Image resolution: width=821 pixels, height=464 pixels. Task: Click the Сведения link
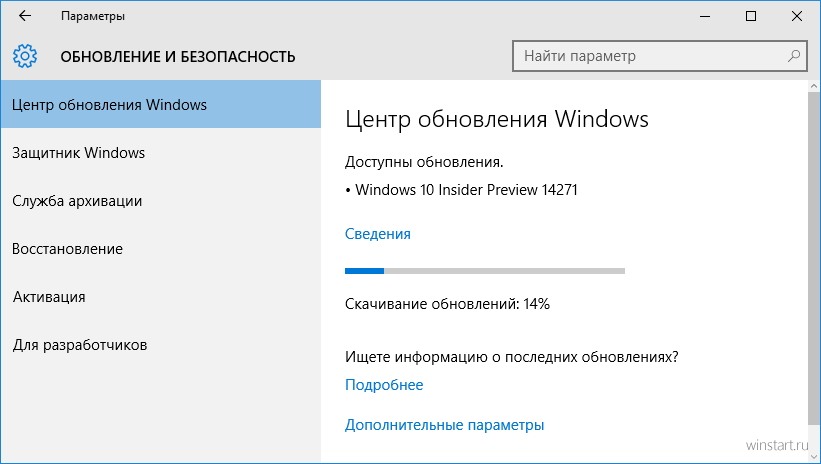[x=378, y=234]
